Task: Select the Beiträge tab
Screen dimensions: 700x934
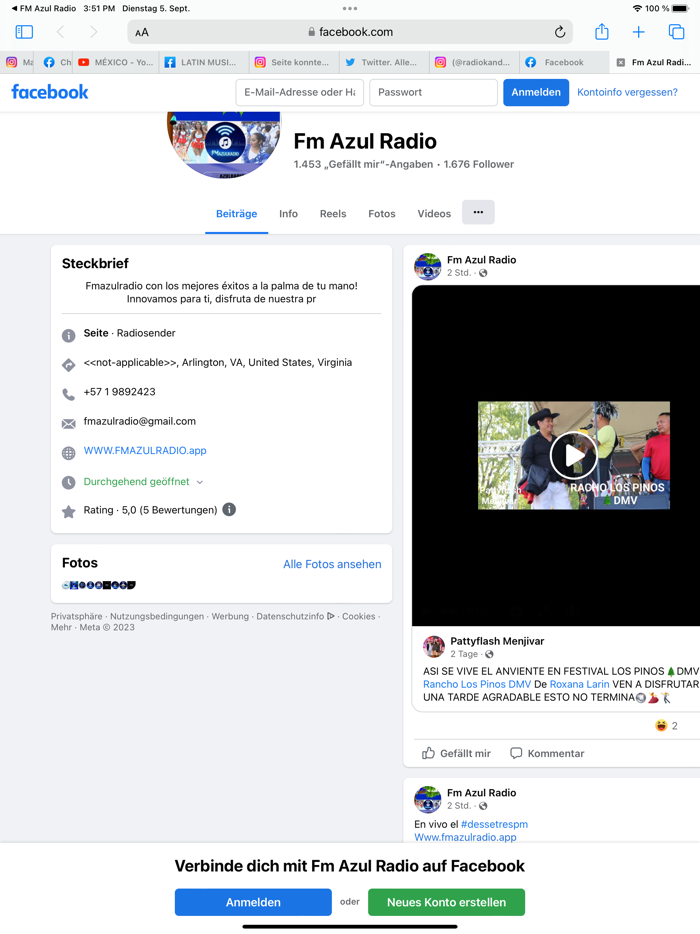Action: 237,214
